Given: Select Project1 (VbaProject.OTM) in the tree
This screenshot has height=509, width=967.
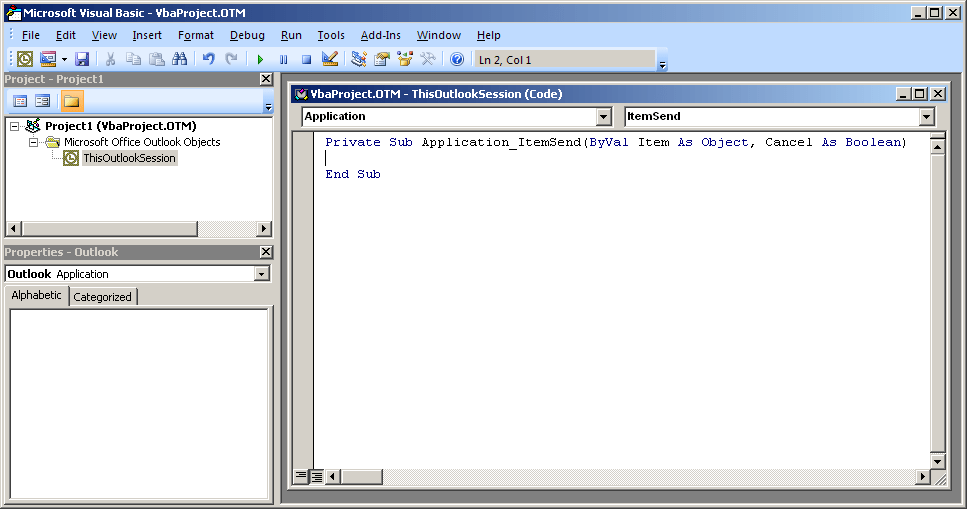Looking at the screenshot, I should point(120,126).
